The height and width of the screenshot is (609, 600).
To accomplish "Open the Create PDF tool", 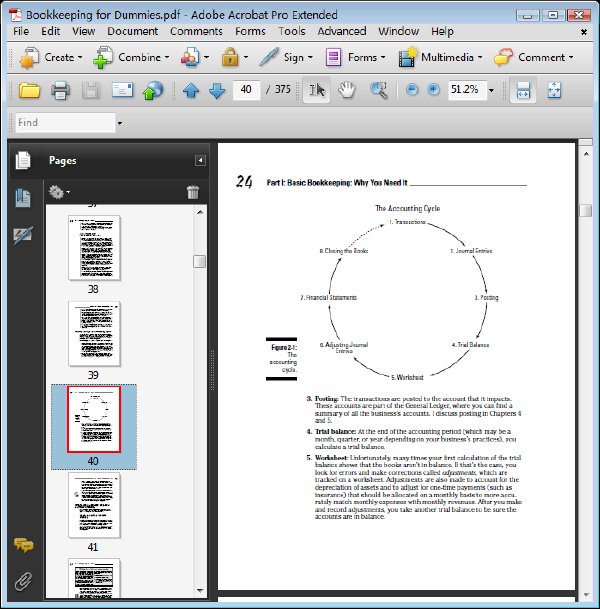I will coord(29,57).
